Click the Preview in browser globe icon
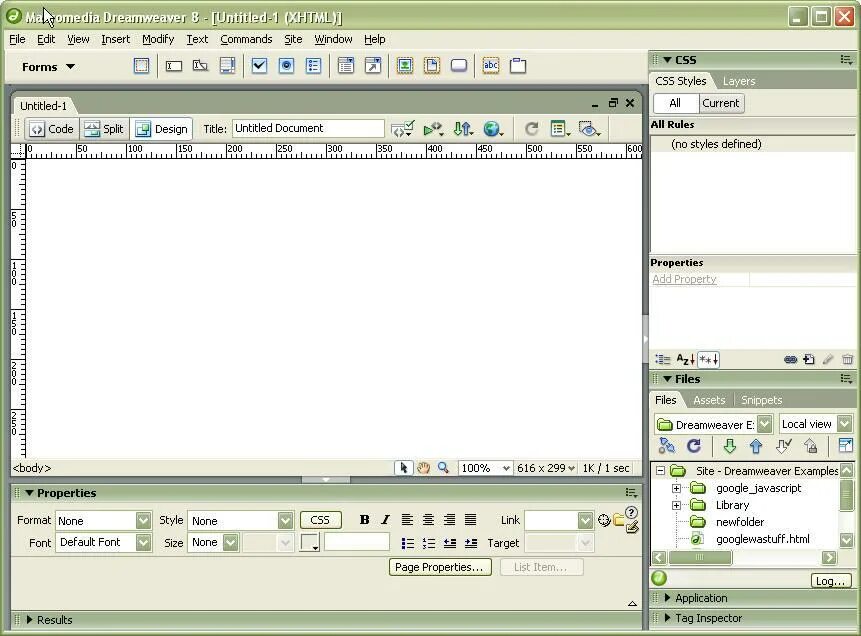Screen dimensions: 861x636 [493, 129]
